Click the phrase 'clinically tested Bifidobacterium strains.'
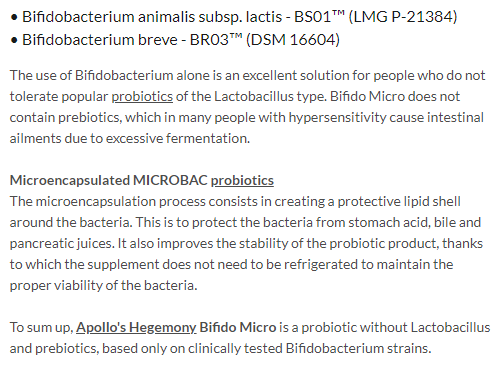 pos(310,349)
